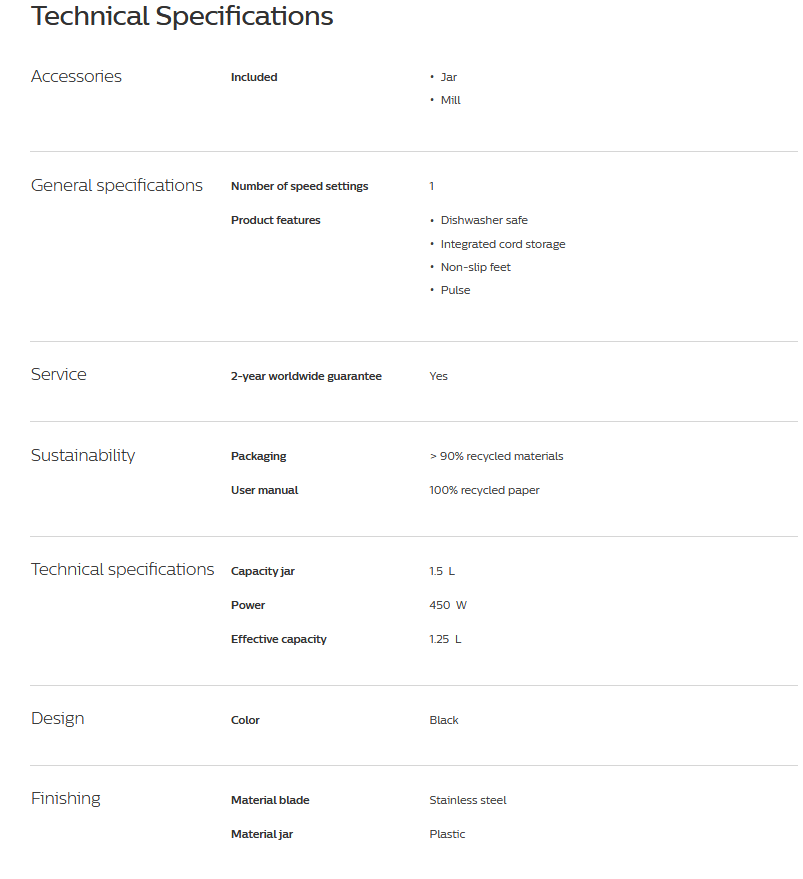Click the Stainless steel blade material value
Screen dimensions: 803x879
click(468, 800)
